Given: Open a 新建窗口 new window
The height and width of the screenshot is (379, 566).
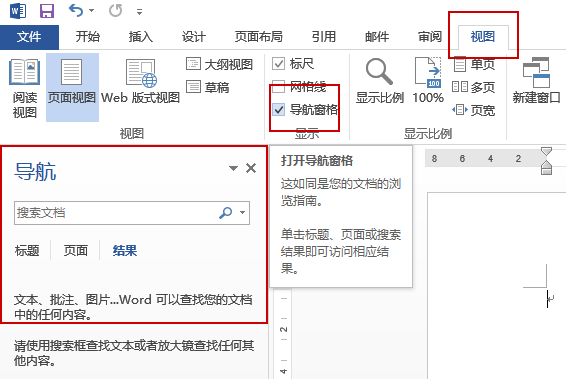Looking at the screenshot, I should coord(536,81).
